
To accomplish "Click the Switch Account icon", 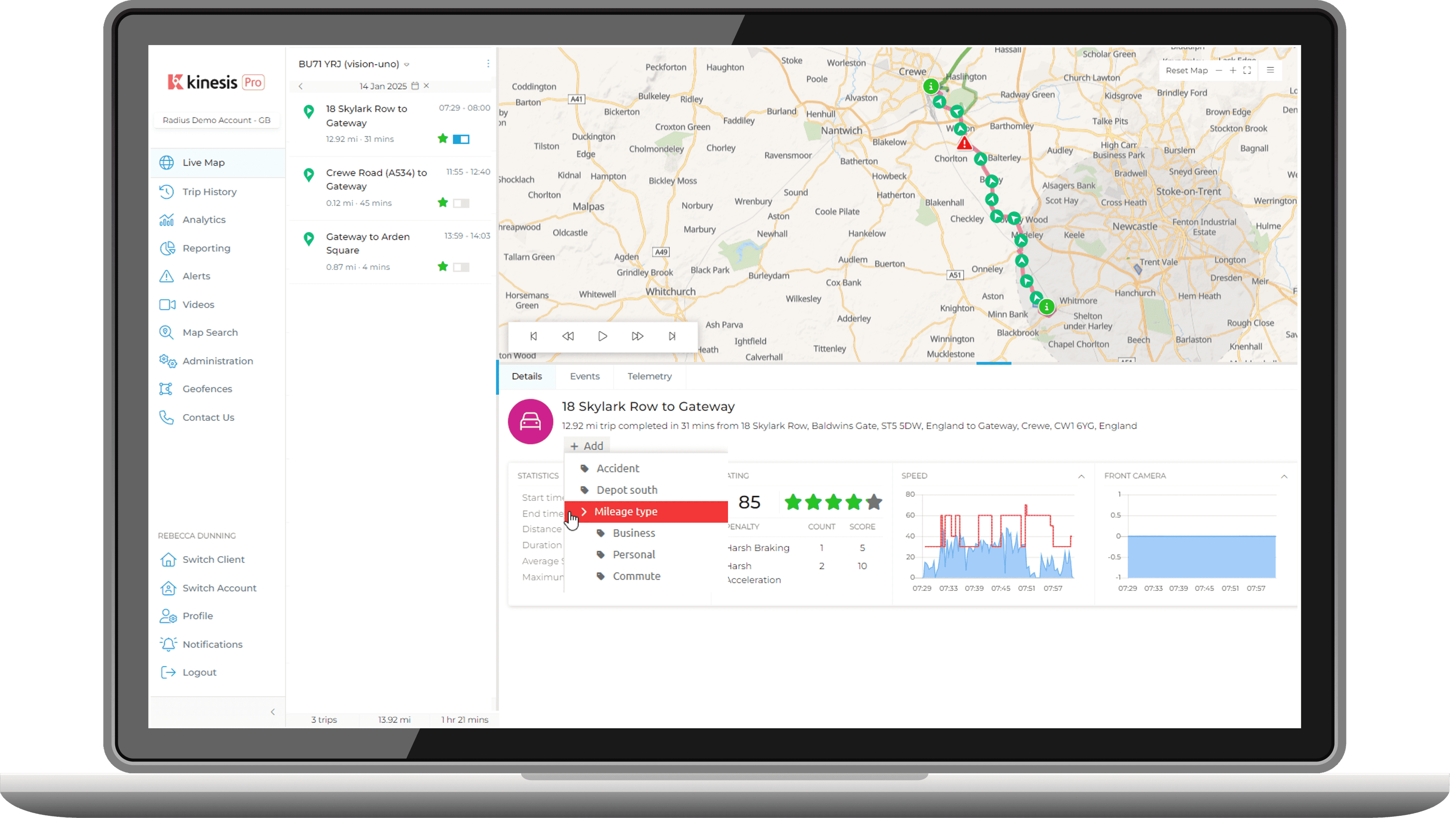I will (168, 588).
